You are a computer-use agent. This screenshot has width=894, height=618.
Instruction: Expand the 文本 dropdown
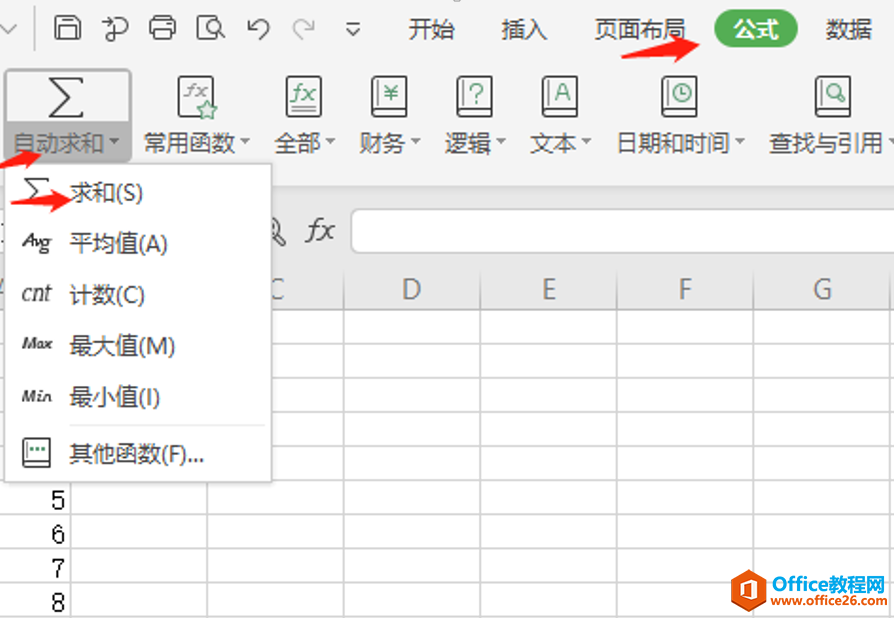coord(586,141)
